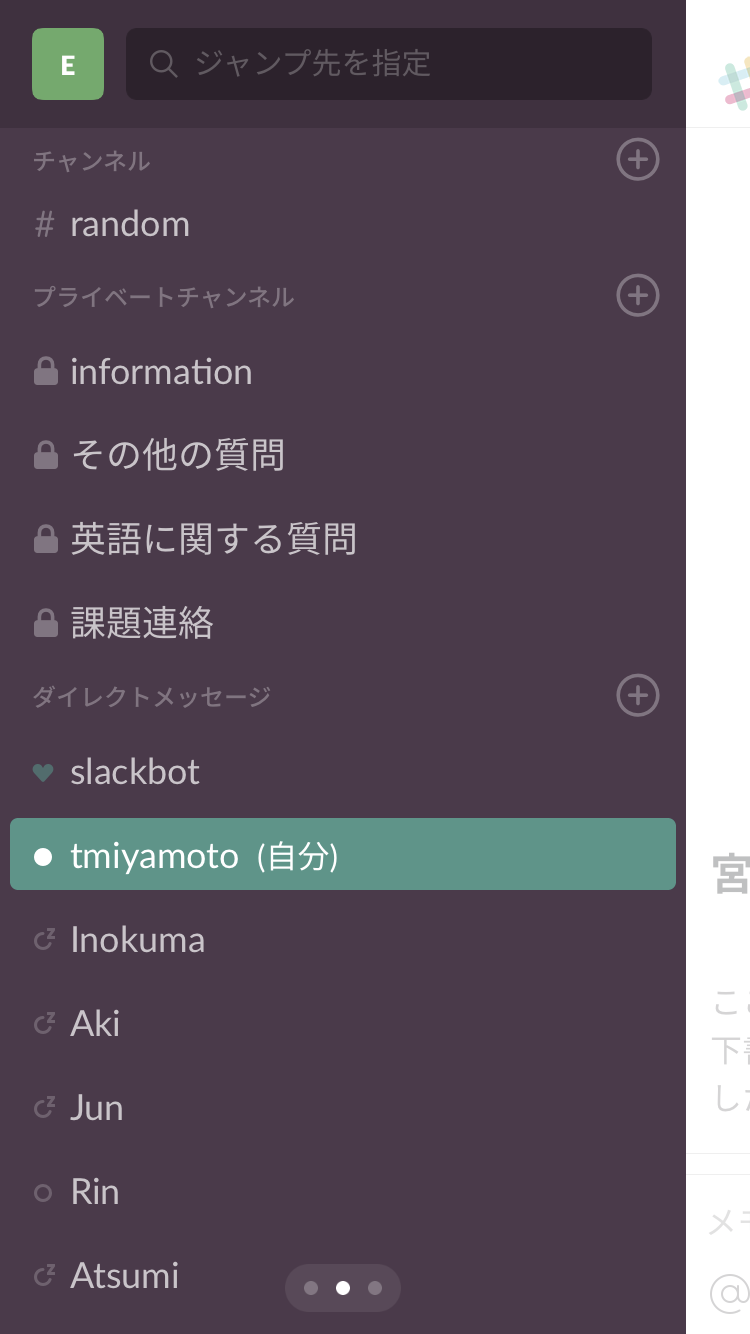Open the direct message with Rin

click(x=343, y=1192)
